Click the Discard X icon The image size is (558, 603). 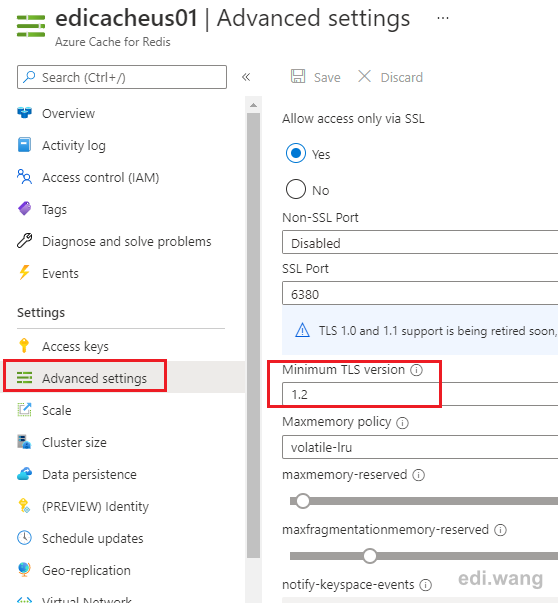point(364,76)
